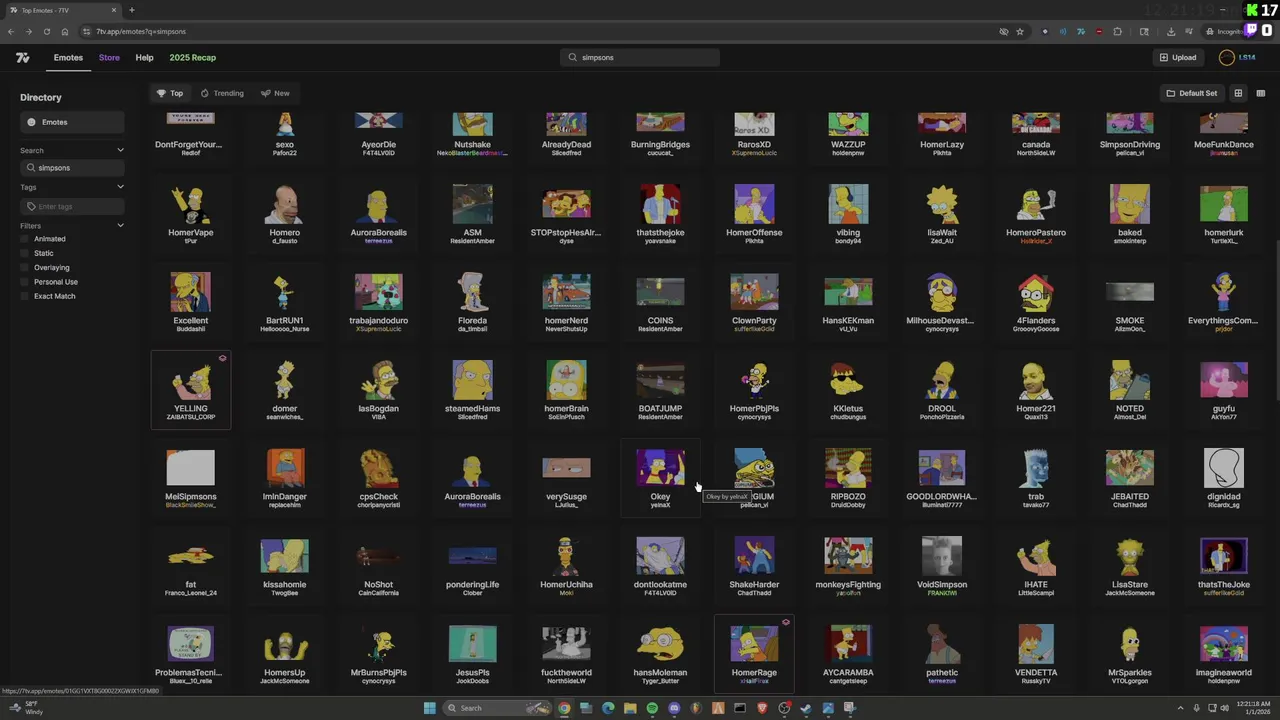Image resolution: width=1280 pixels, height=720 pixels.
Task: Open the kissahomie emote
Action: pos(284,565)
